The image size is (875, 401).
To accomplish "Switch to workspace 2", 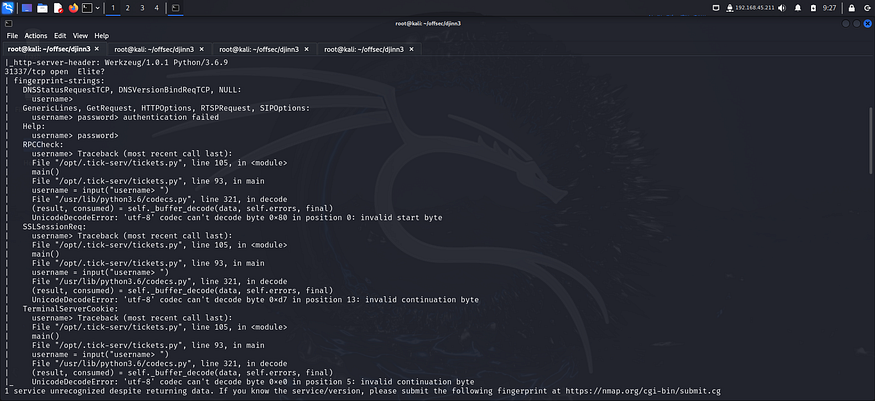I will click(128, 8).
